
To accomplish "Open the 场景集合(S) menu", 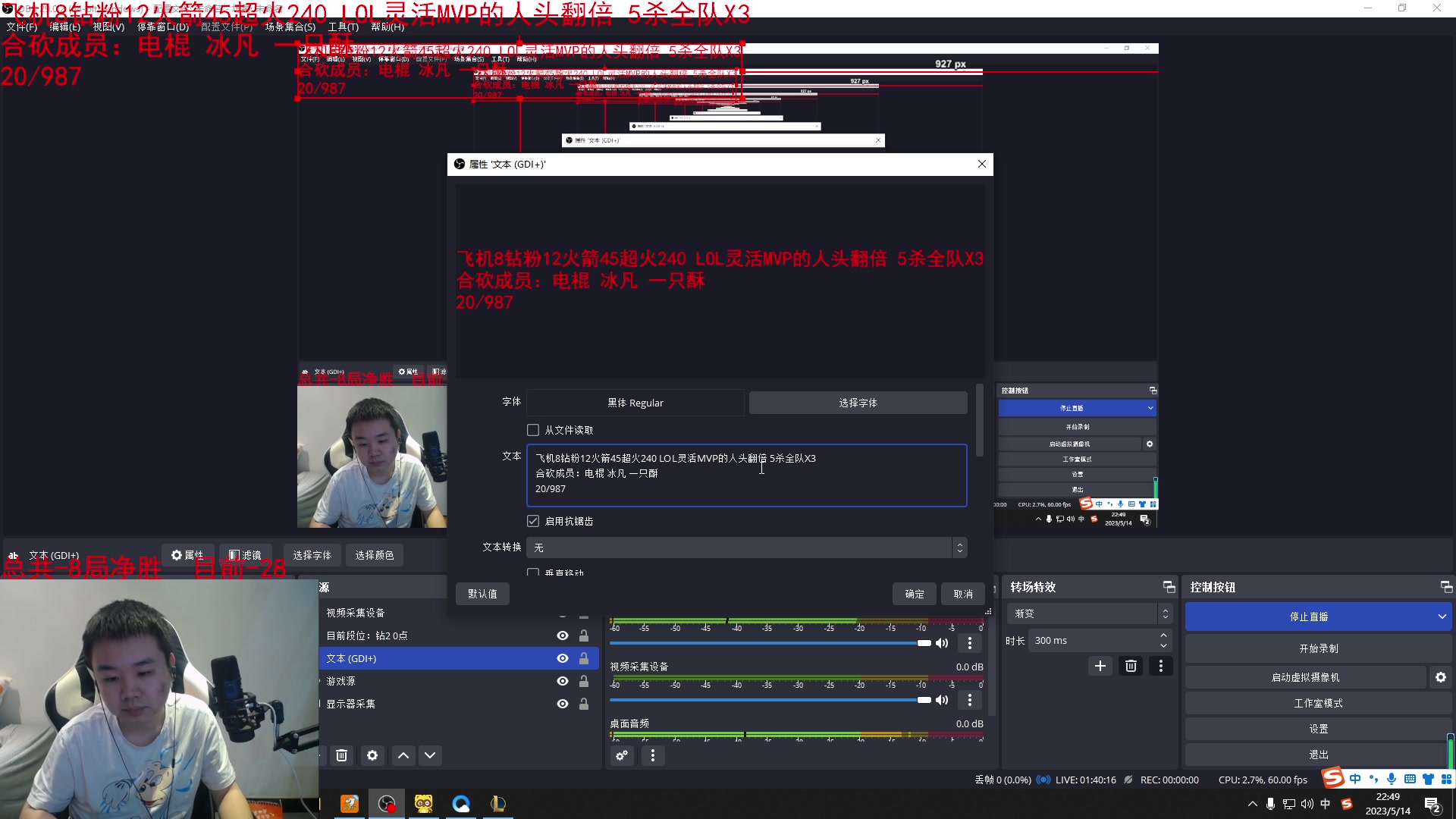I will tap(290, 27).
